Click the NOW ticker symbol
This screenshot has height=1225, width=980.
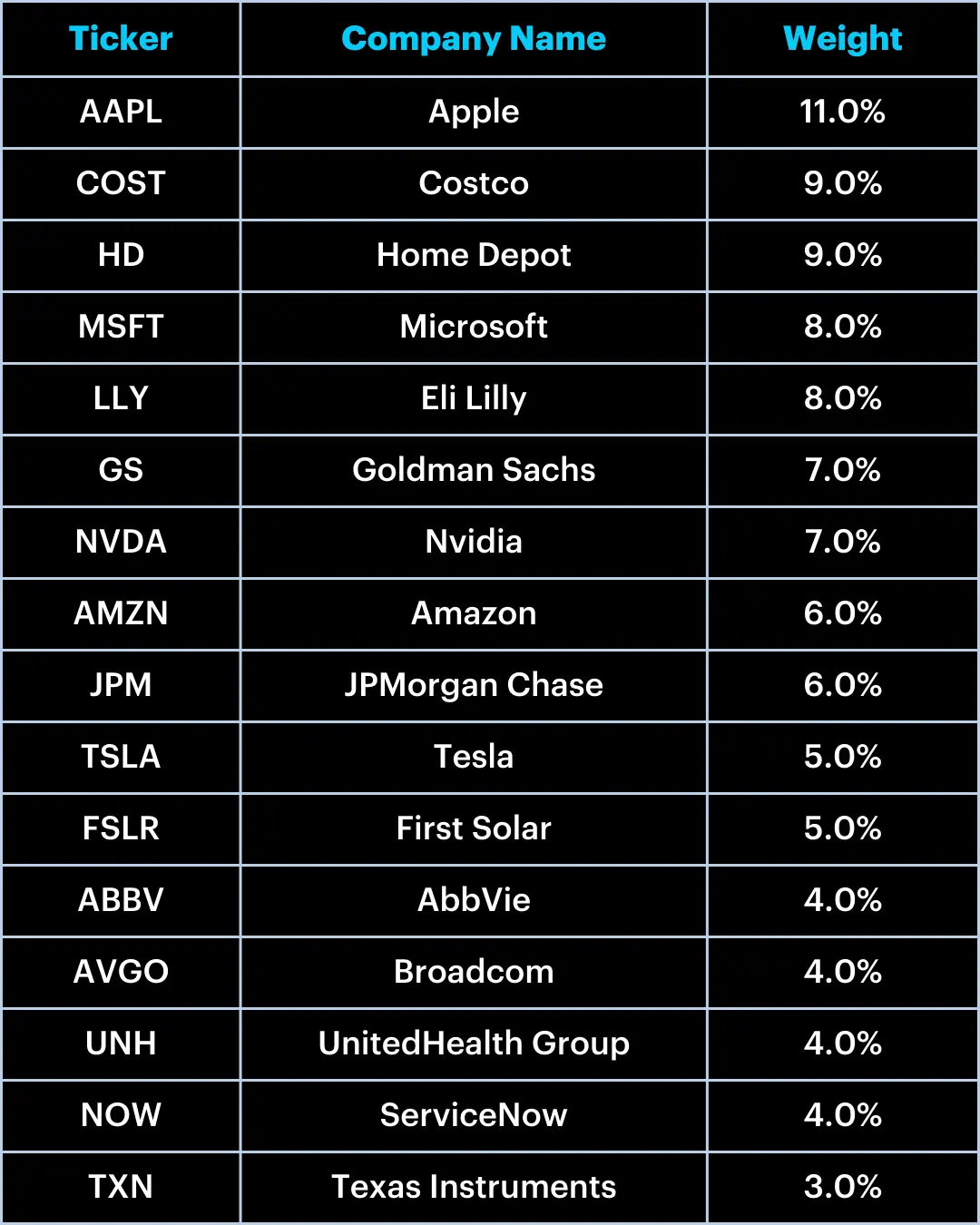121,1115
